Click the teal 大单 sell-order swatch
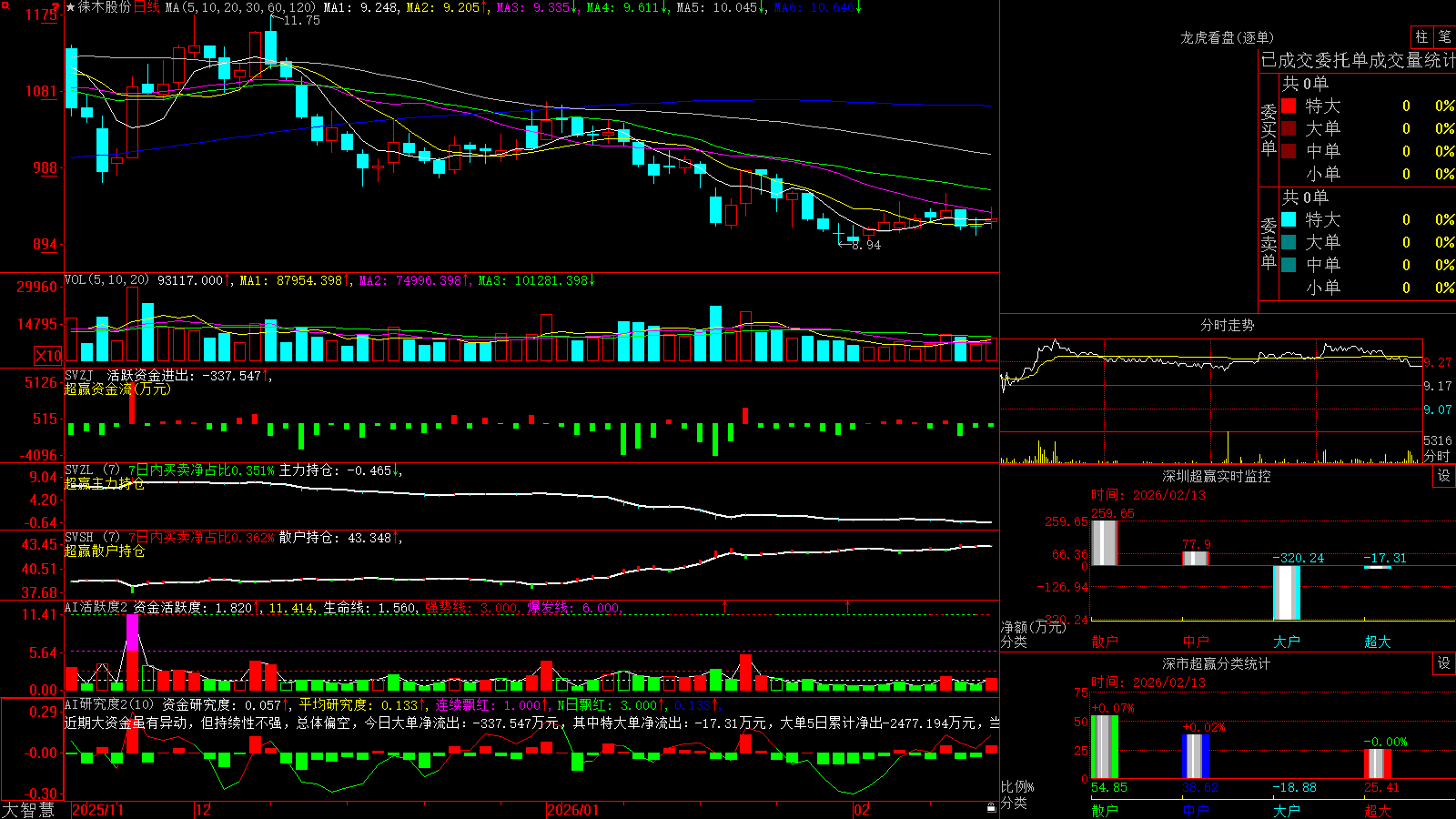The height and width of the screenshot is (819, 1456). point(1289,242)
